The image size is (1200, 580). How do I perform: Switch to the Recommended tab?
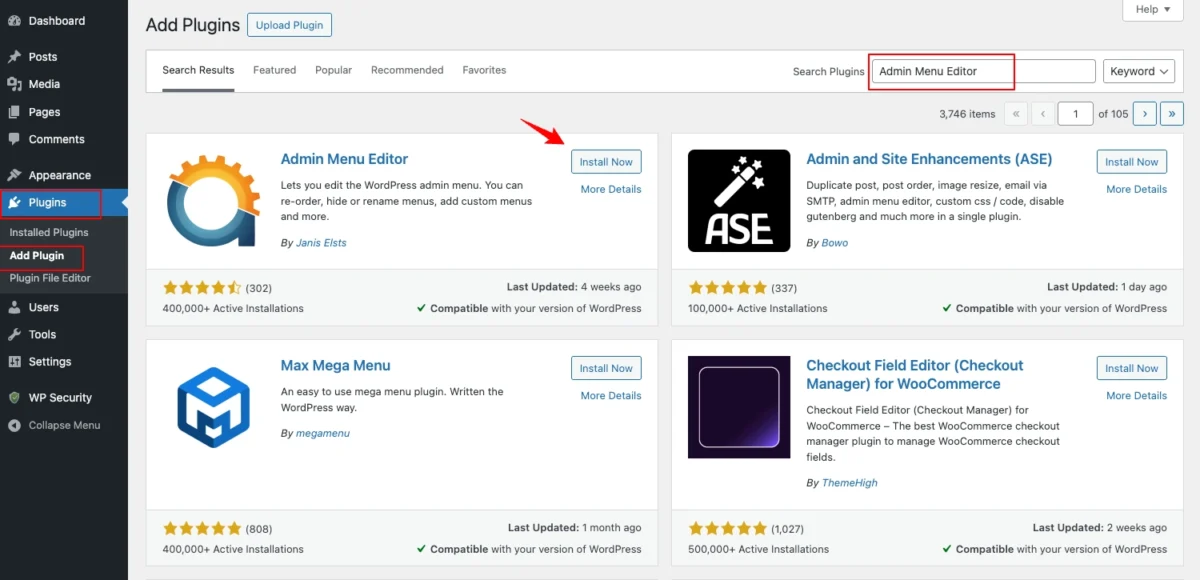click(407, 70)
